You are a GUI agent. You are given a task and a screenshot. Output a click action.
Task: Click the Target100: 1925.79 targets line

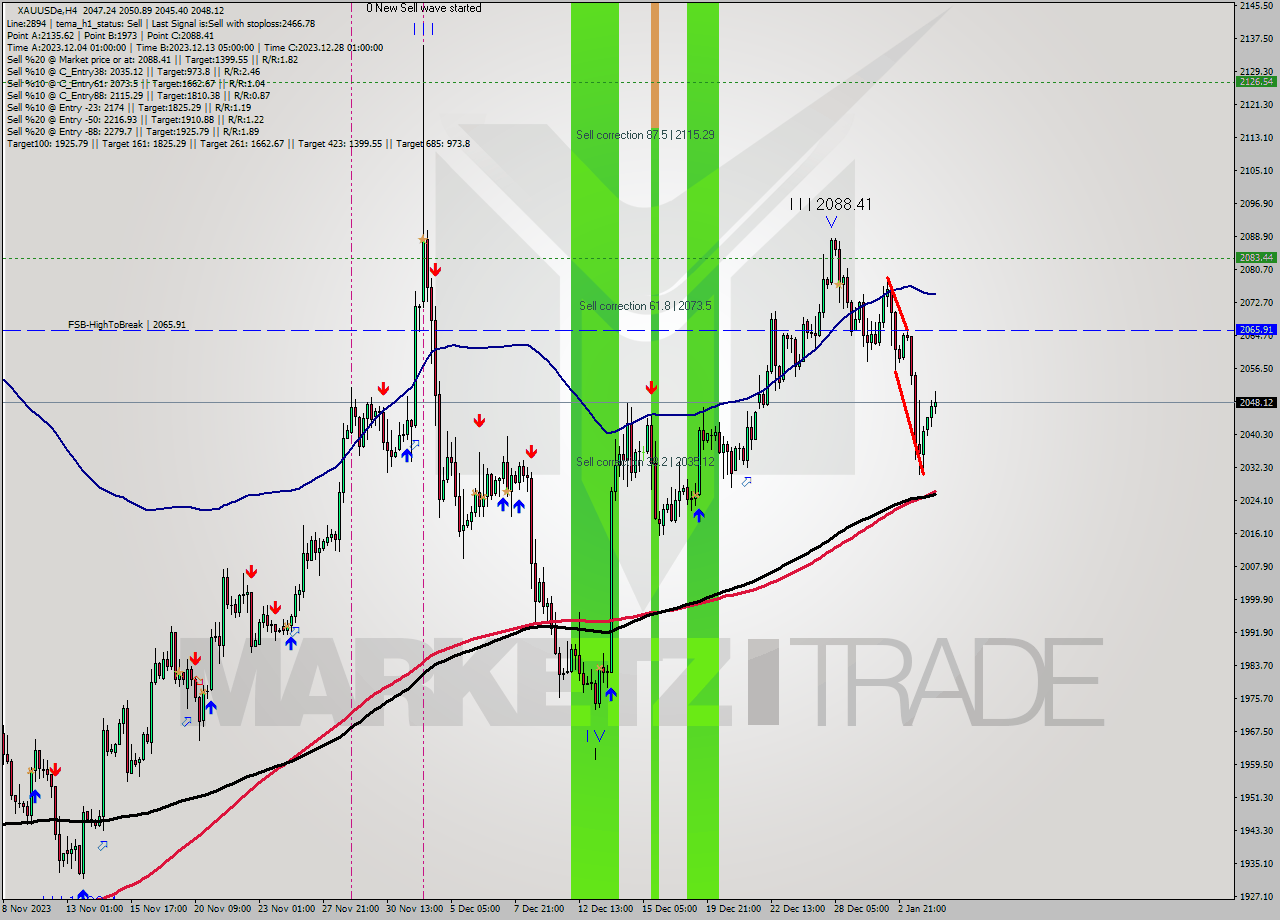click(x=238, y=143)
